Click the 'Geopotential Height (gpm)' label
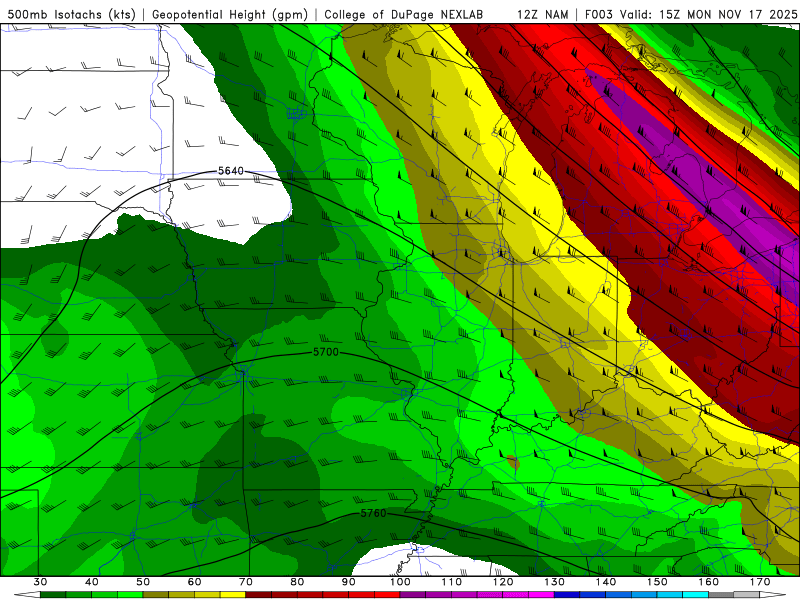 (230, 14)
